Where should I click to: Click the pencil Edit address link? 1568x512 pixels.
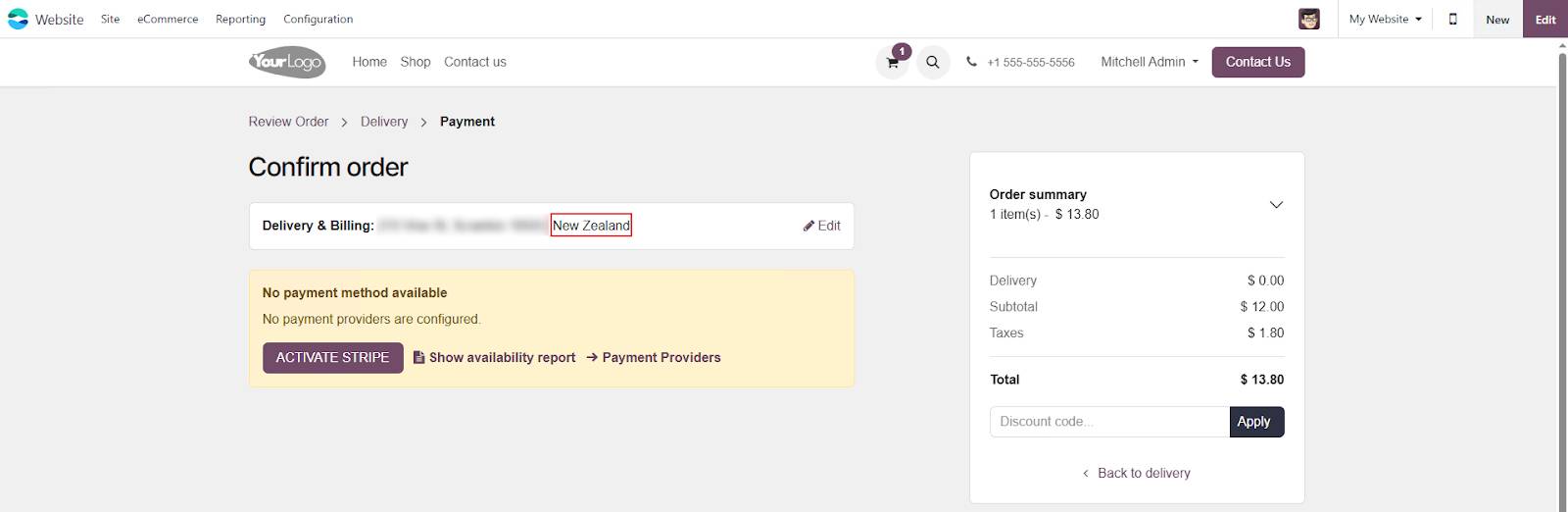pos(821,226)
